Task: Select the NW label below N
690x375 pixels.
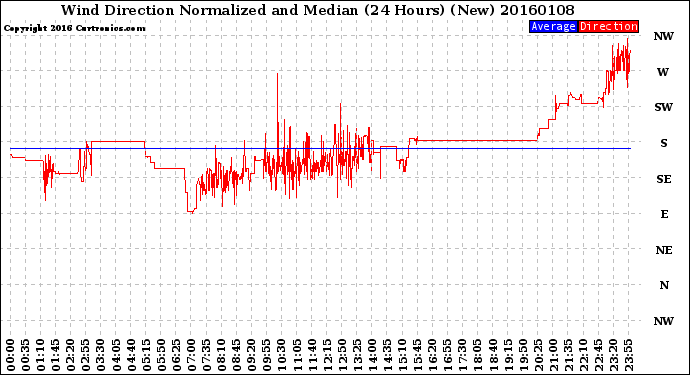Action: (664, 321)
